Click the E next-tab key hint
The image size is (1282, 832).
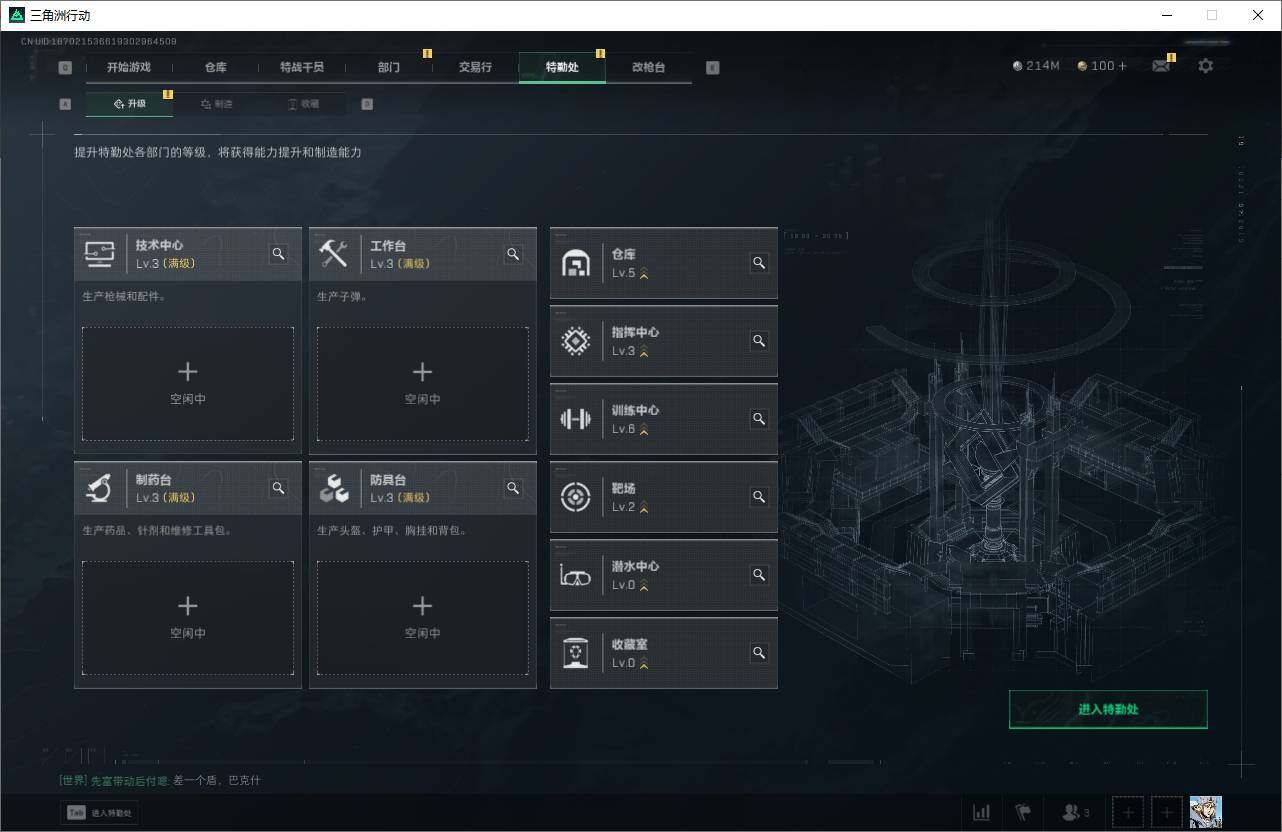pyautogui.click(x=712, y=68)
